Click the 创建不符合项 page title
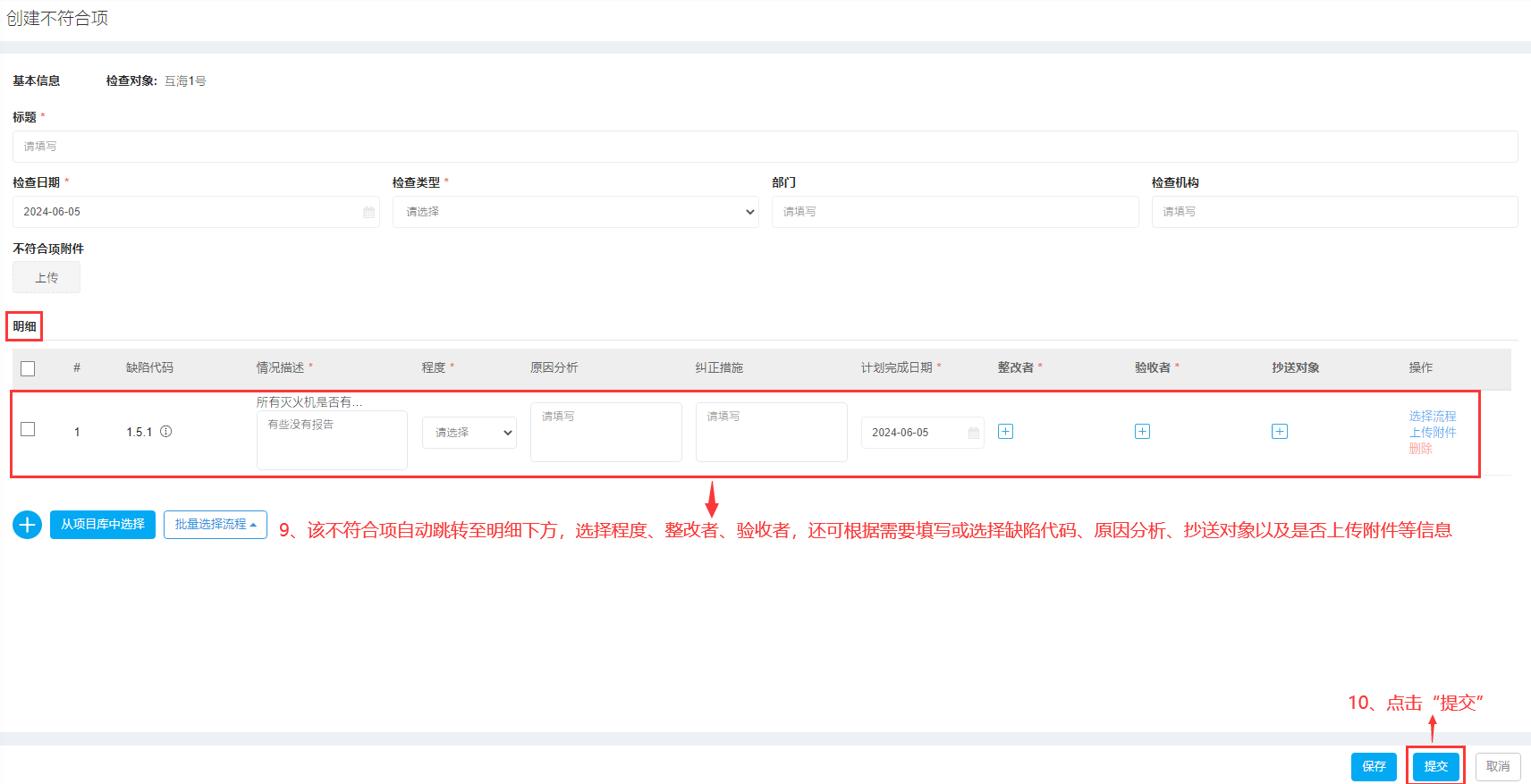1531x784 pixels. pos(57,19)
